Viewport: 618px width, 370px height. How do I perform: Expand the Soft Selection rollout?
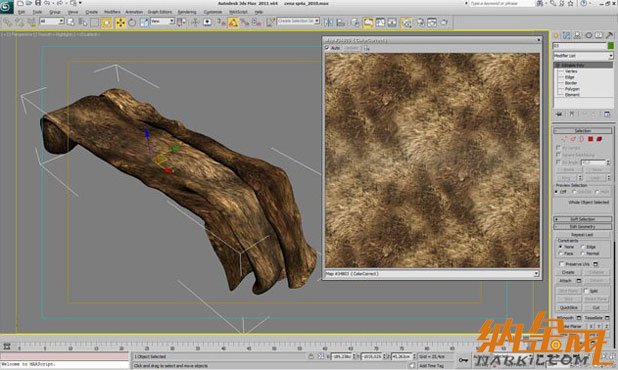point(583,219)
